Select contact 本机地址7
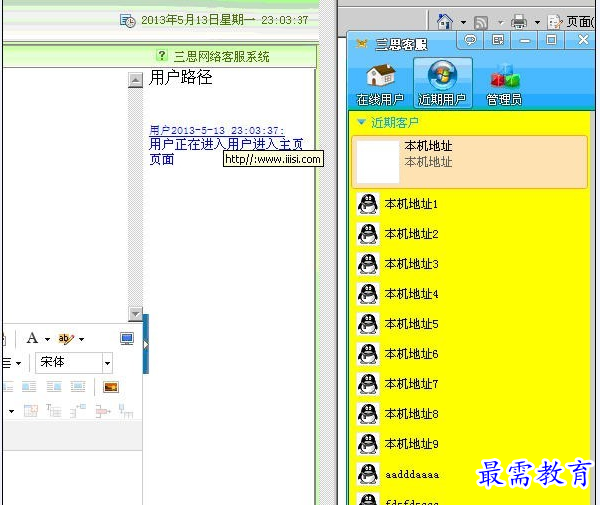Image resolution: width=600 pixels, height=505 pixels. pos(470,384)
